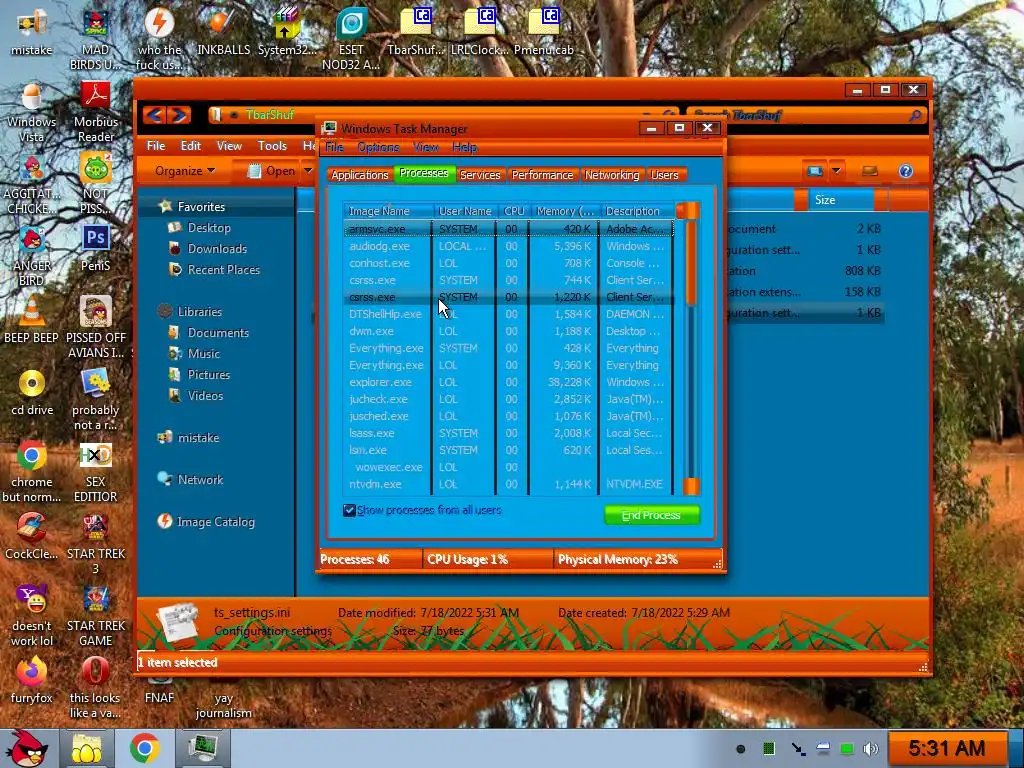Select the audiodg.exe process row
Image resolution: width=1024 pixels, height=768 pixels.
tap(509, 246)
